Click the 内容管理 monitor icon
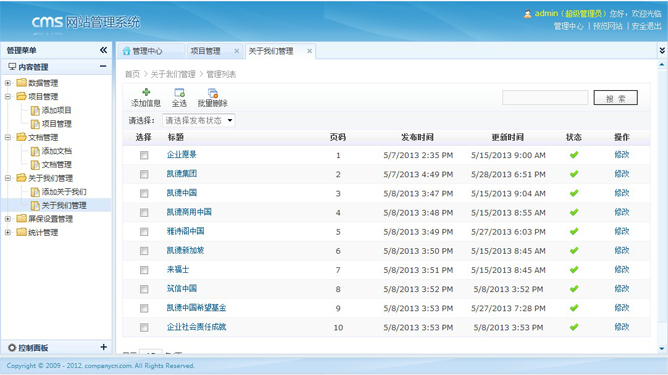 [12, 66]
